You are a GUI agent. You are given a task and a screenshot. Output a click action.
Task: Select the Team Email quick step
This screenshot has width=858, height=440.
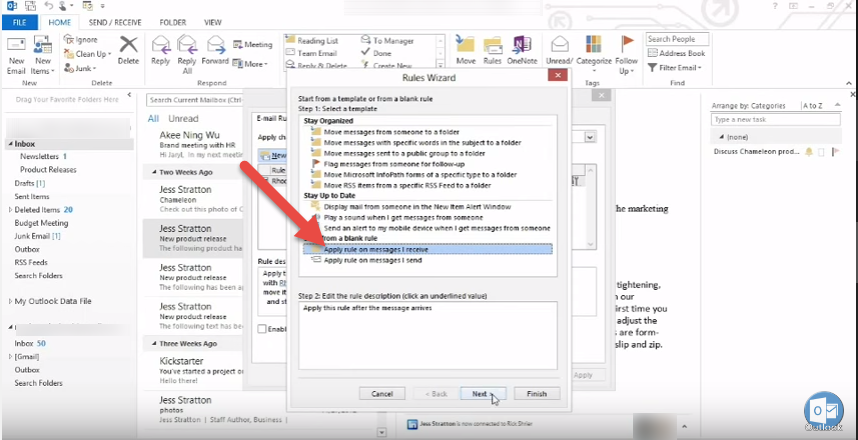(311, 53)
